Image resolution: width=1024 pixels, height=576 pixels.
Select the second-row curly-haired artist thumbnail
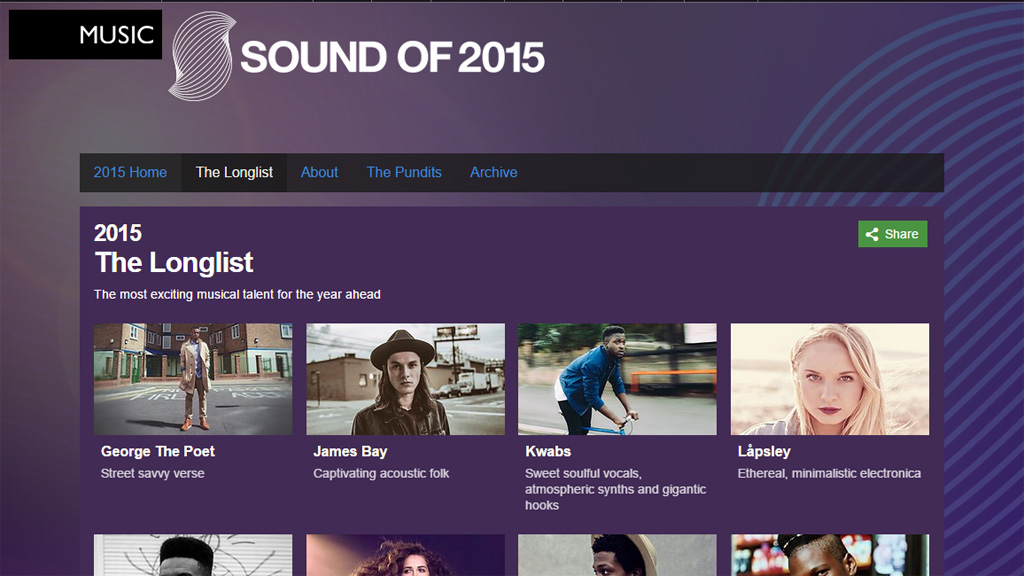pos(405,555)
